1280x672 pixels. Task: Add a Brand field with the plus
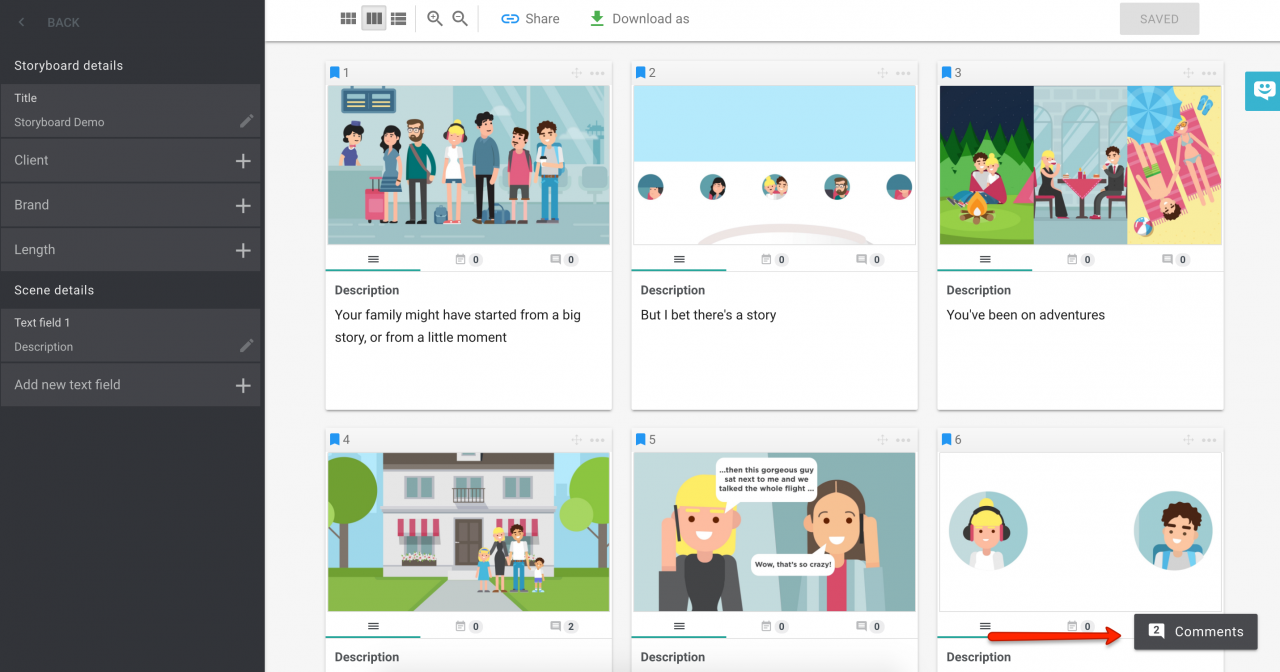243,206
